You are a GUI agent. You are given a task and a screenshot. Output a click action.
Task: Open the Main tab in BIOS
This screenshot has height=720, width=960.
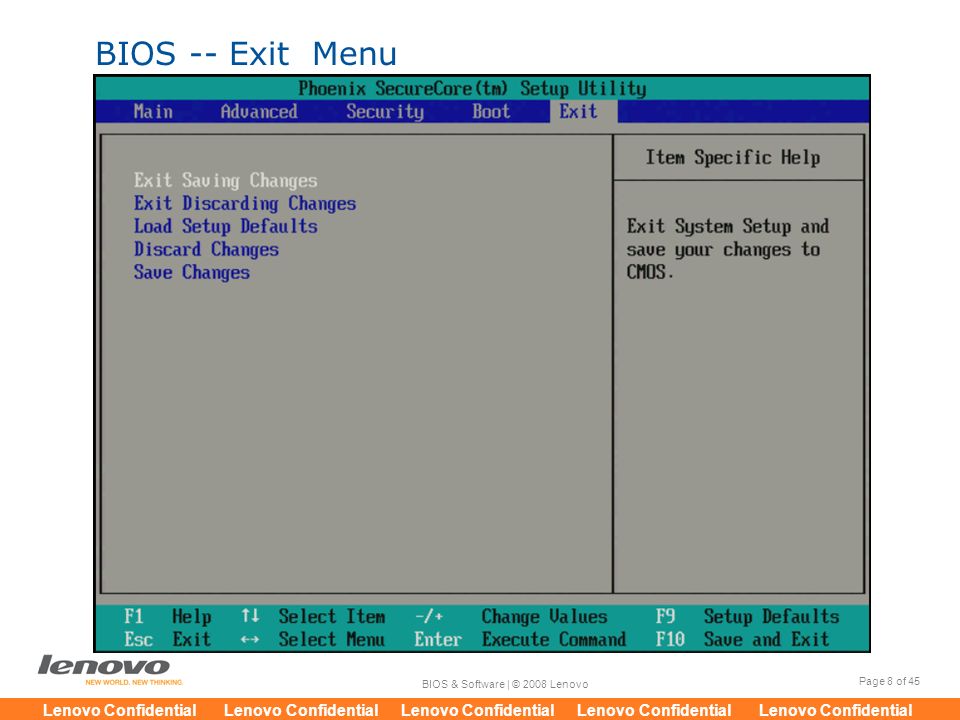point(153,111)
